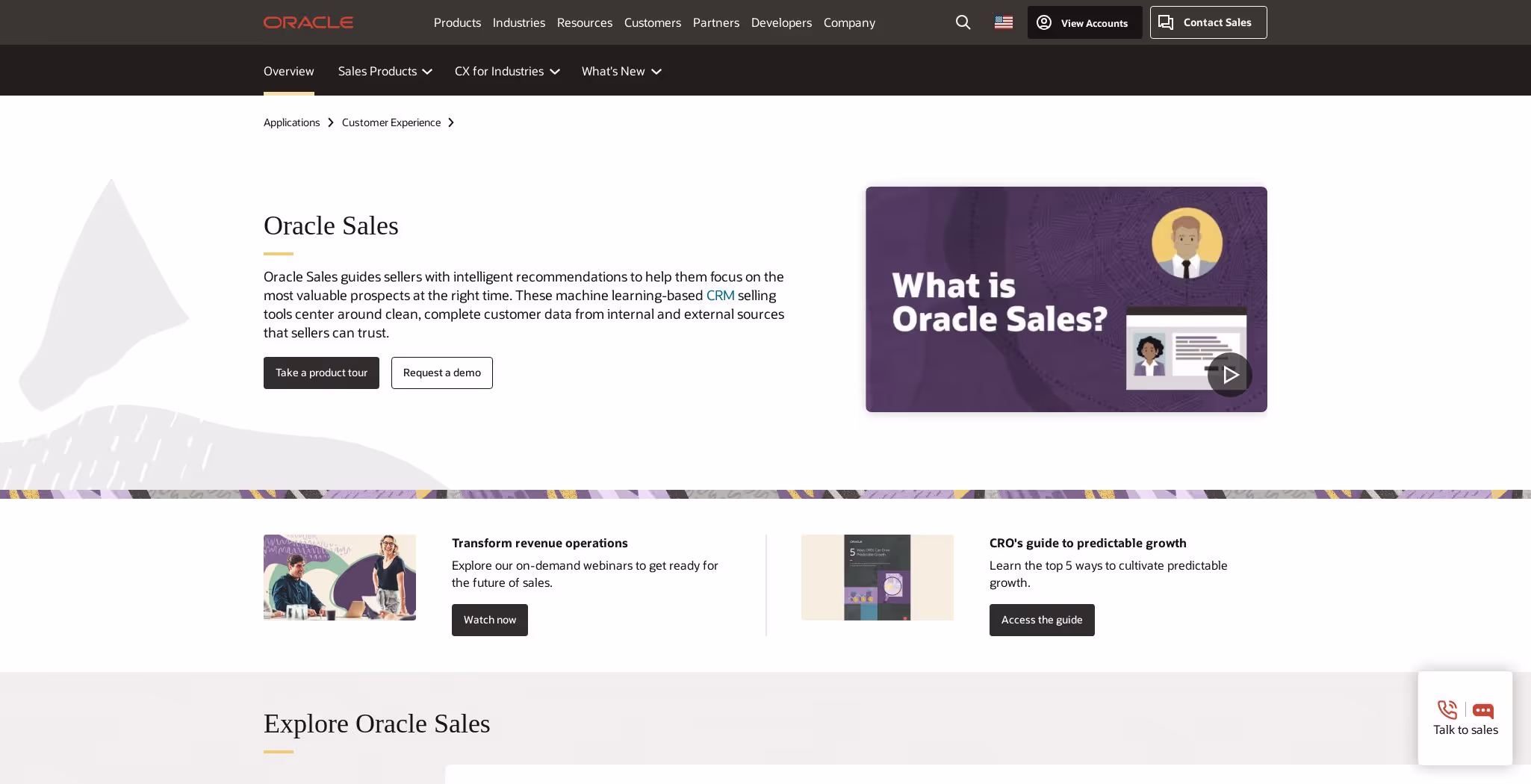Click the phone icon in Talk to sales
This screenshot has height=784, width=1531.
(x=1447, y=709)
